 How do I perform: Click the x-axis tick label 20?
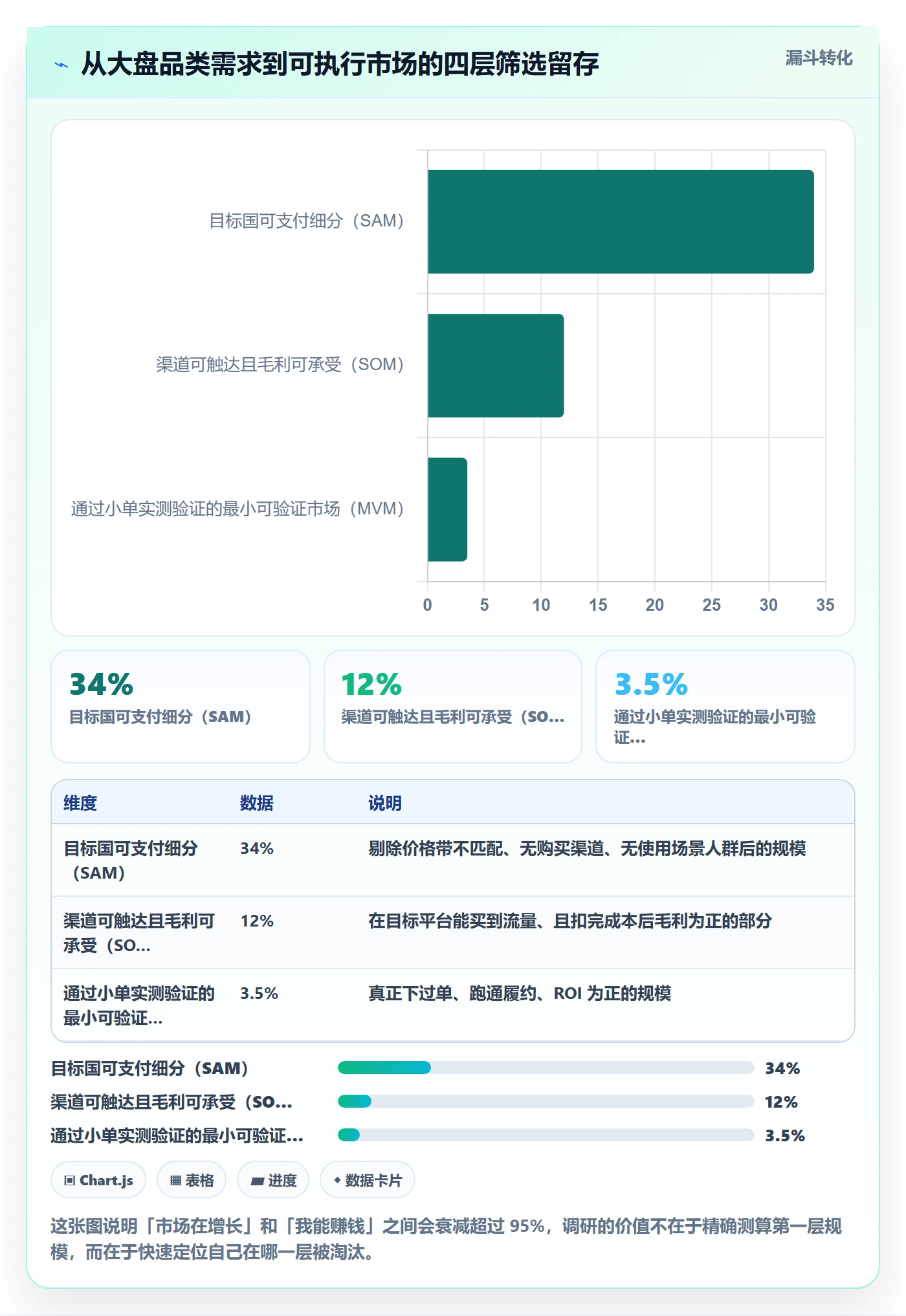point(654,605)
